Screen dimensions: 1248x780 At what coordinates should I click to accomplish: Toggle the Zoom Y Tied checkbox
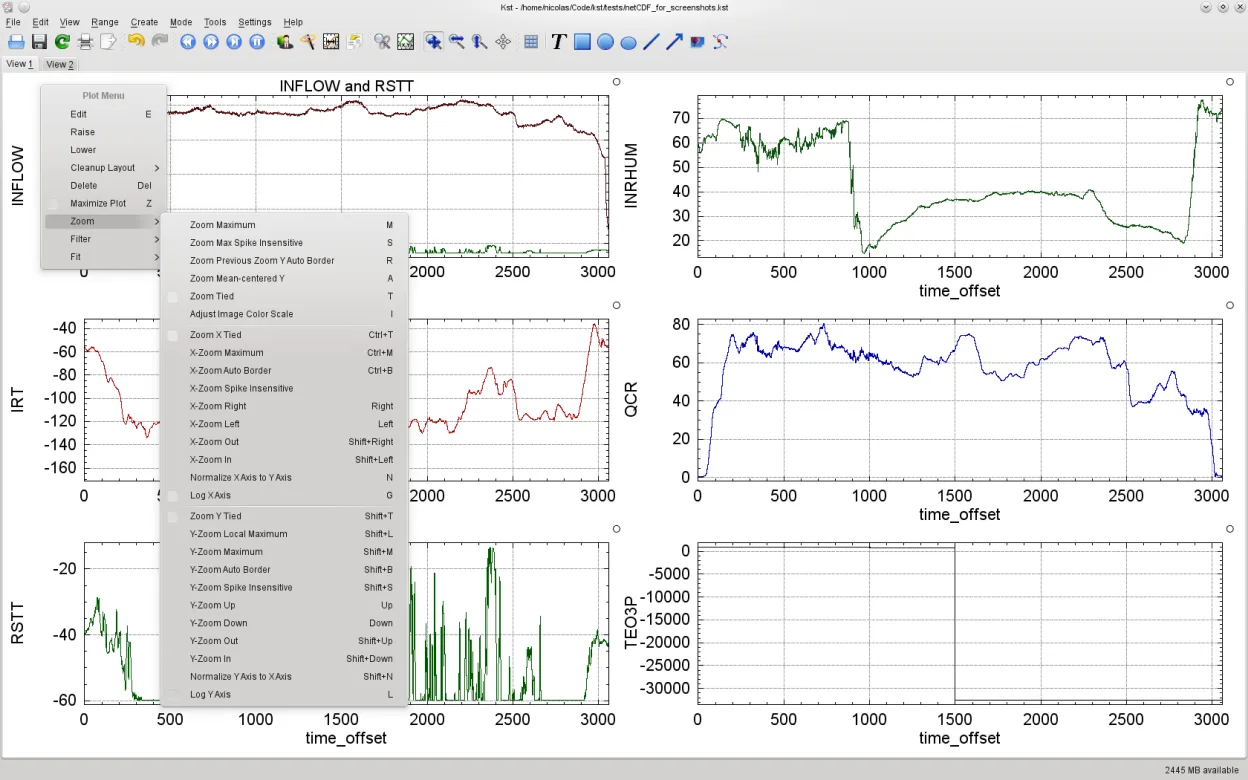(172, 516)
